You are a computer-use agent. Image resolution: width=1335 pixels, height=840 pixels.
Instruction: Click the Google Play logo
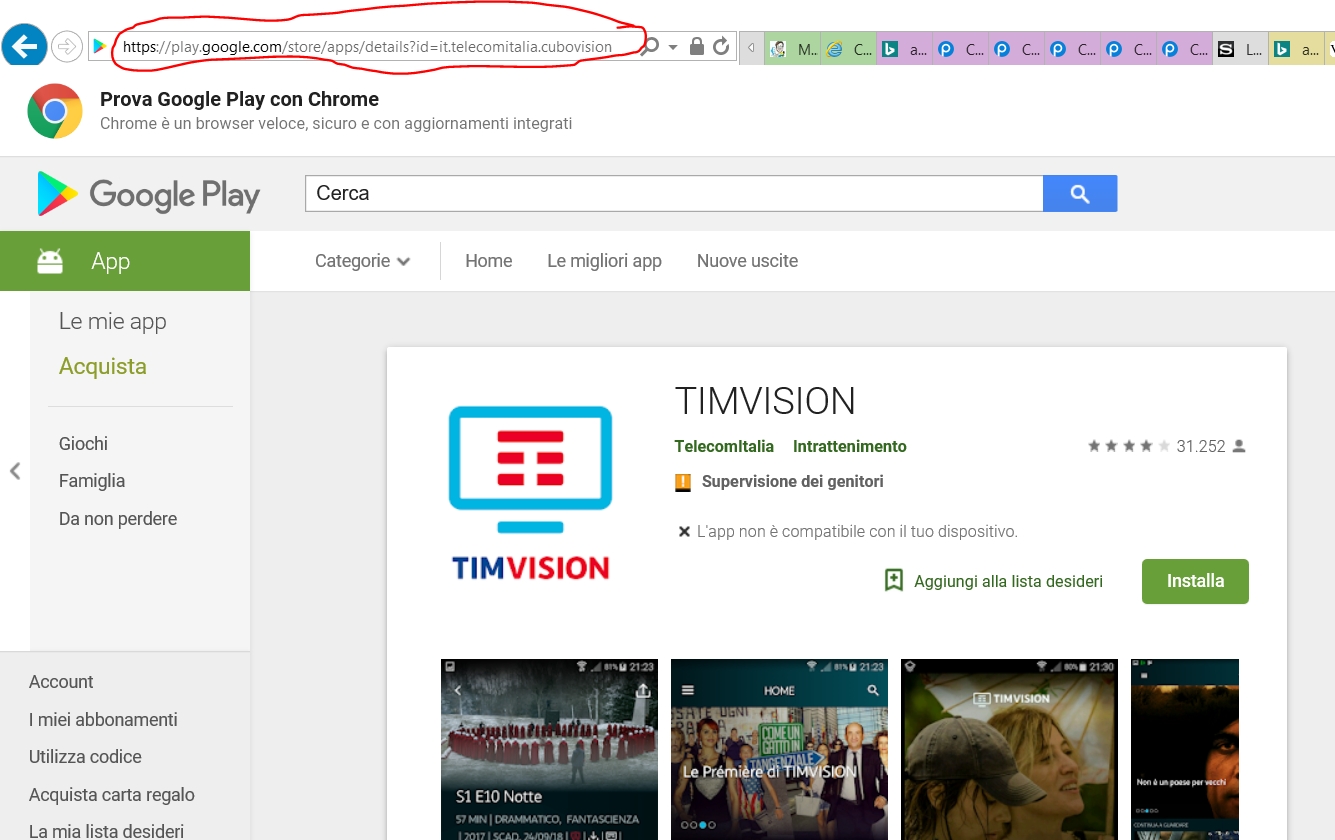coord(148,194)
